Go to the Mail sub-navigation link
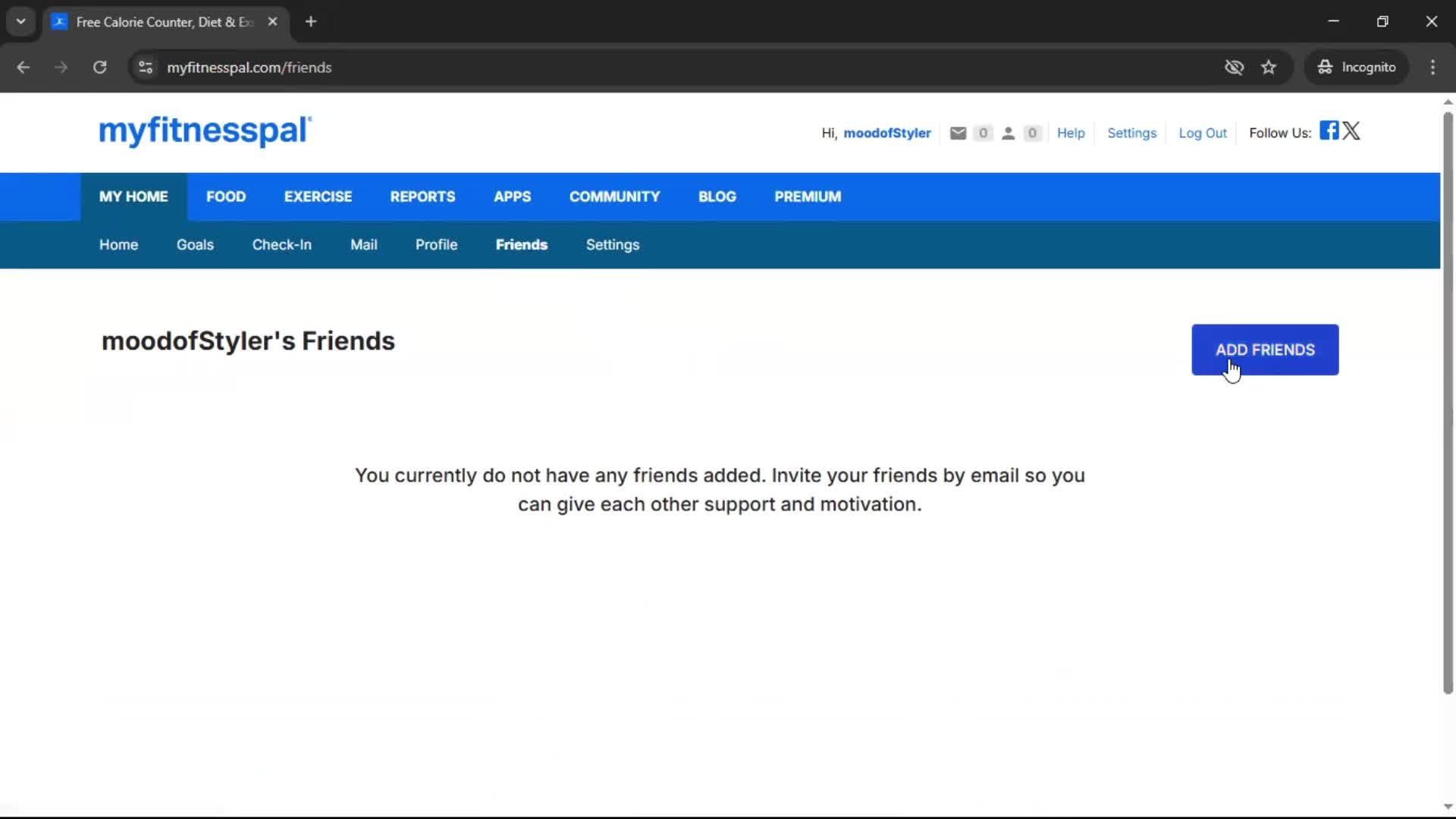1456x819 pixels. tap(364, 245)
